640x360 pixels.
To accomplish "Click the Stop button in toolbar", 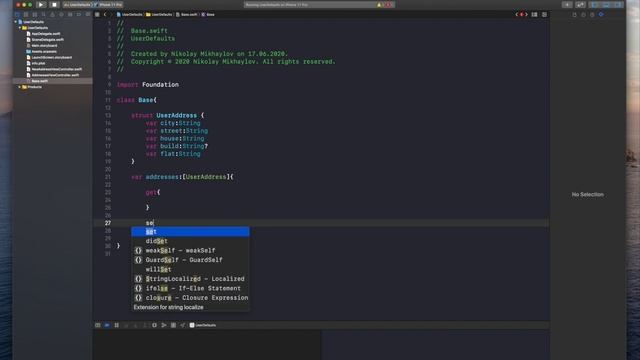I will click(x=54, y=4).
